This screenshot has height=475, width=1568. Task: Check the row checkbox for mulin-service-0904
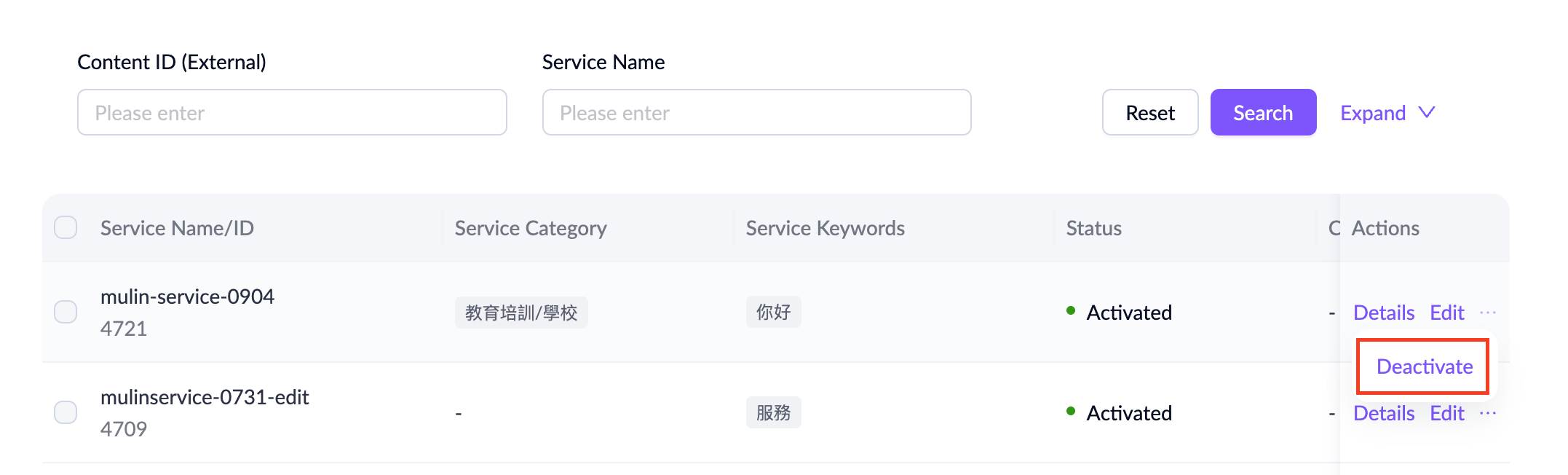pos(66,311)
